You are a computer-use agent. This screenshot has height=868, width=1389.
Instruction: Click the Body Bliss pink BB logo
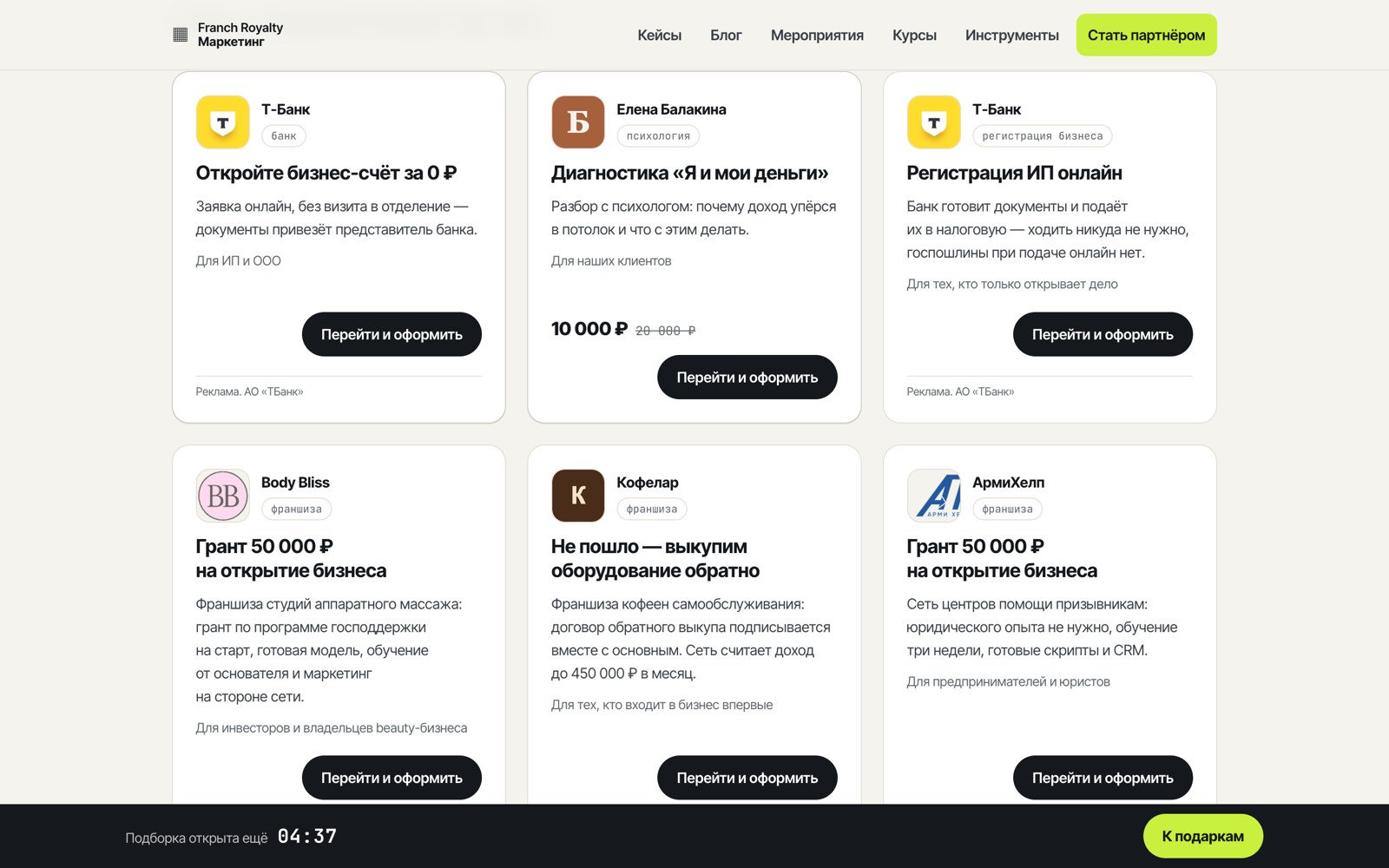click(223, 496)
